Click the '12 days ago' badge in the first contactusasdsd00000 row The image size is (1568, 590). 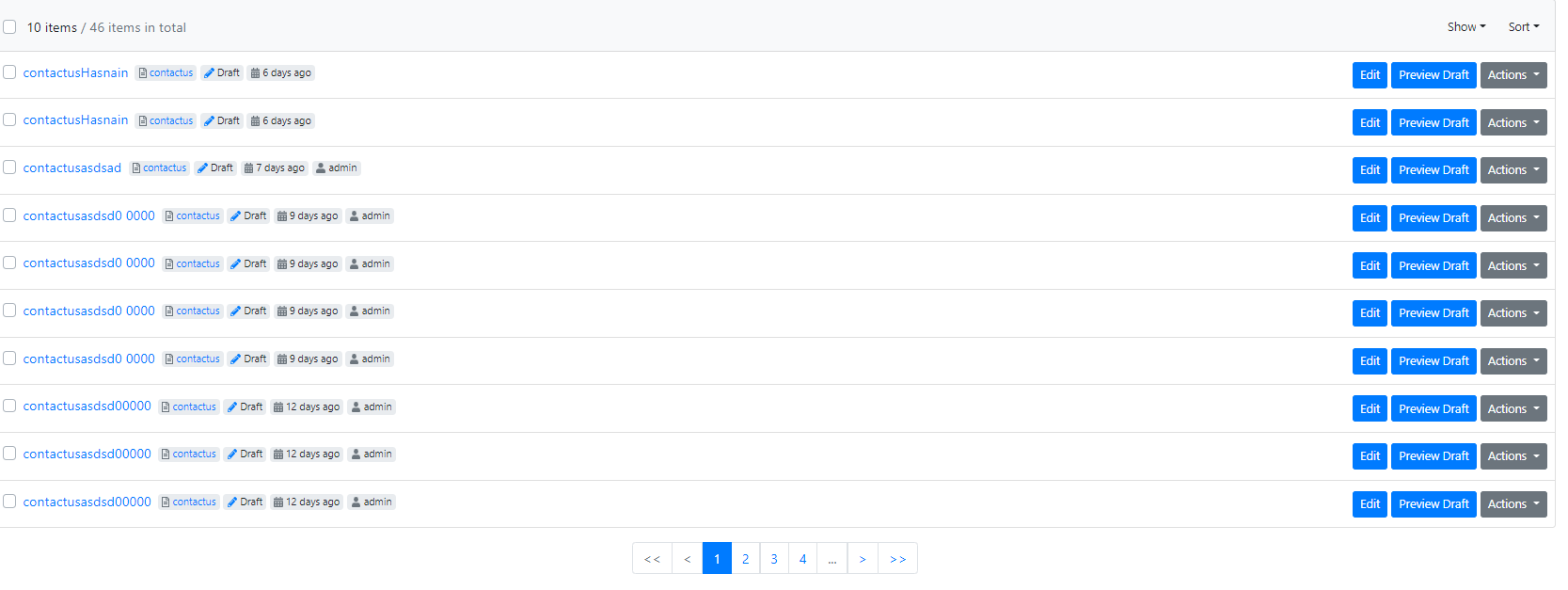307,407
